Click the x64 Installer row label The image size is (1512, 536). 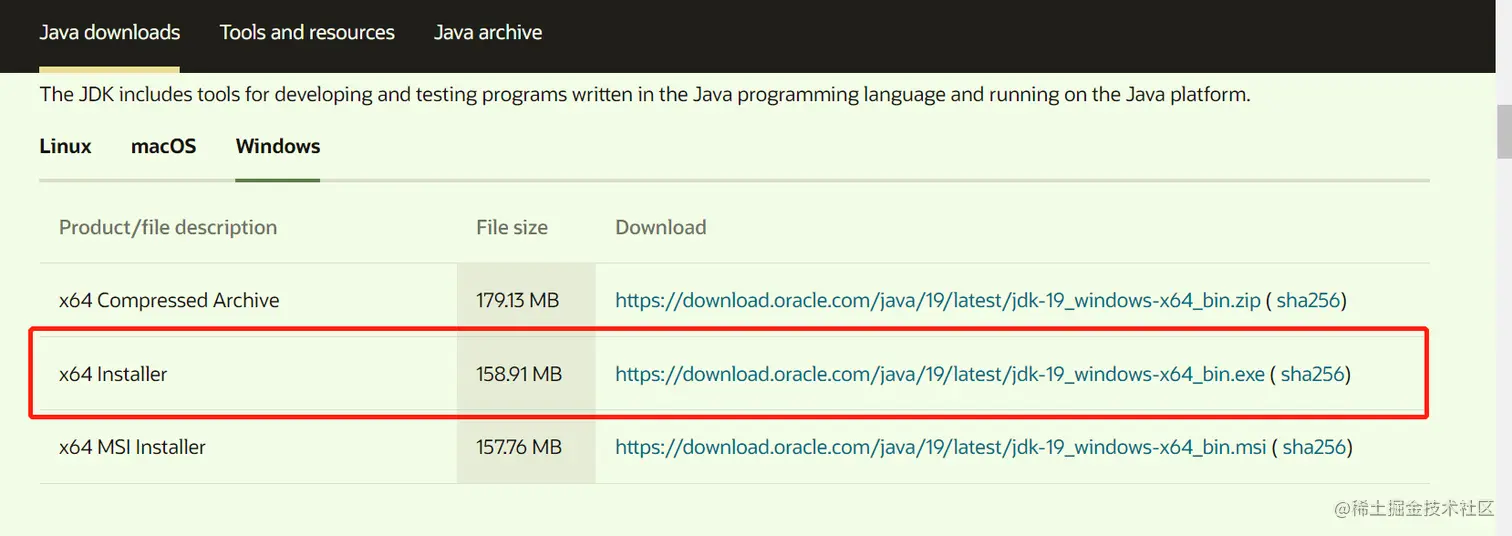(x=113, y=374)
